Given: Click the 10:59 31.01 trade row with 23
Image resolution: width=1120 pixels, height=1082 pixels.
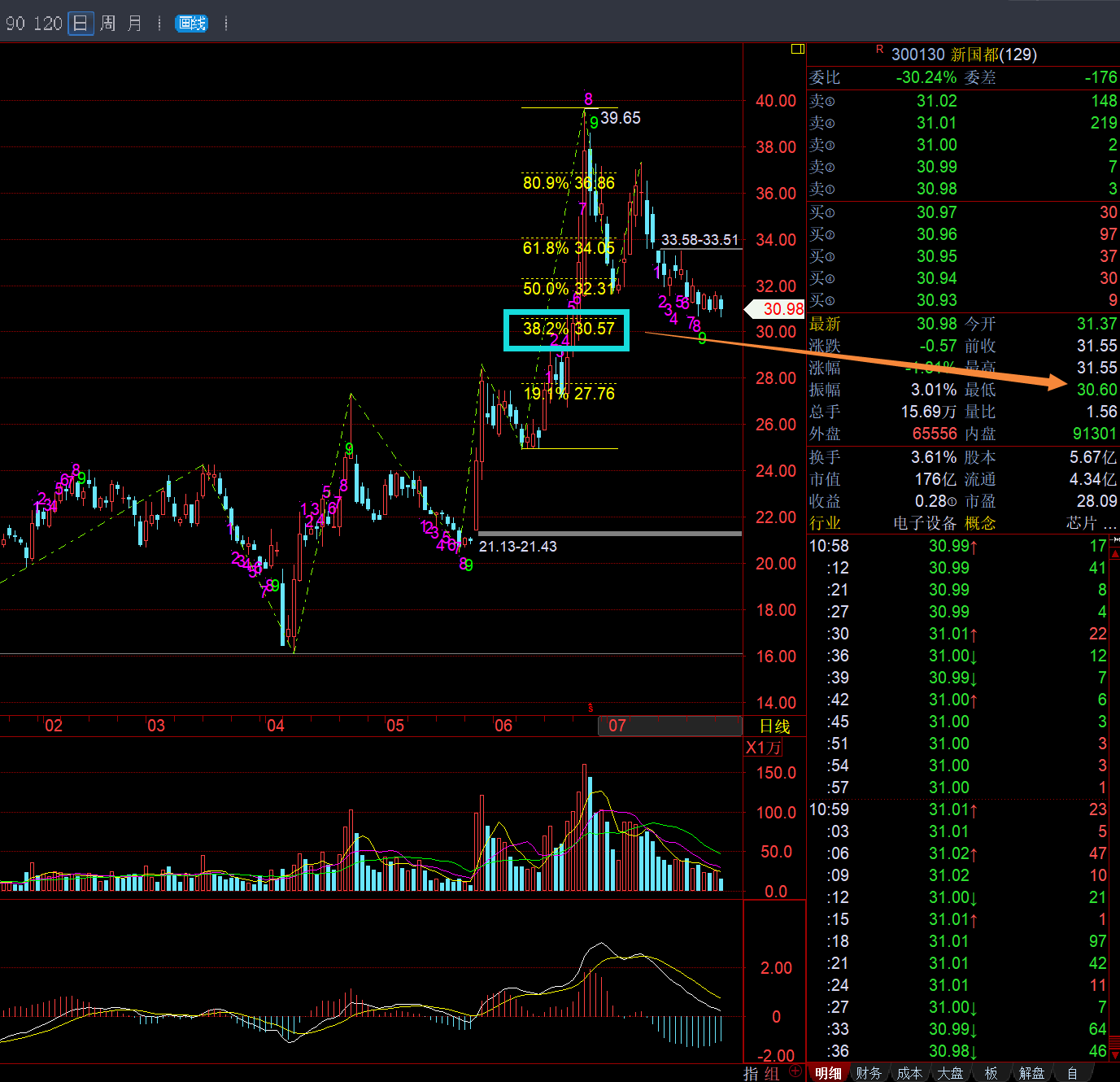Looking at the screenshot, I should tap(957, 809).
